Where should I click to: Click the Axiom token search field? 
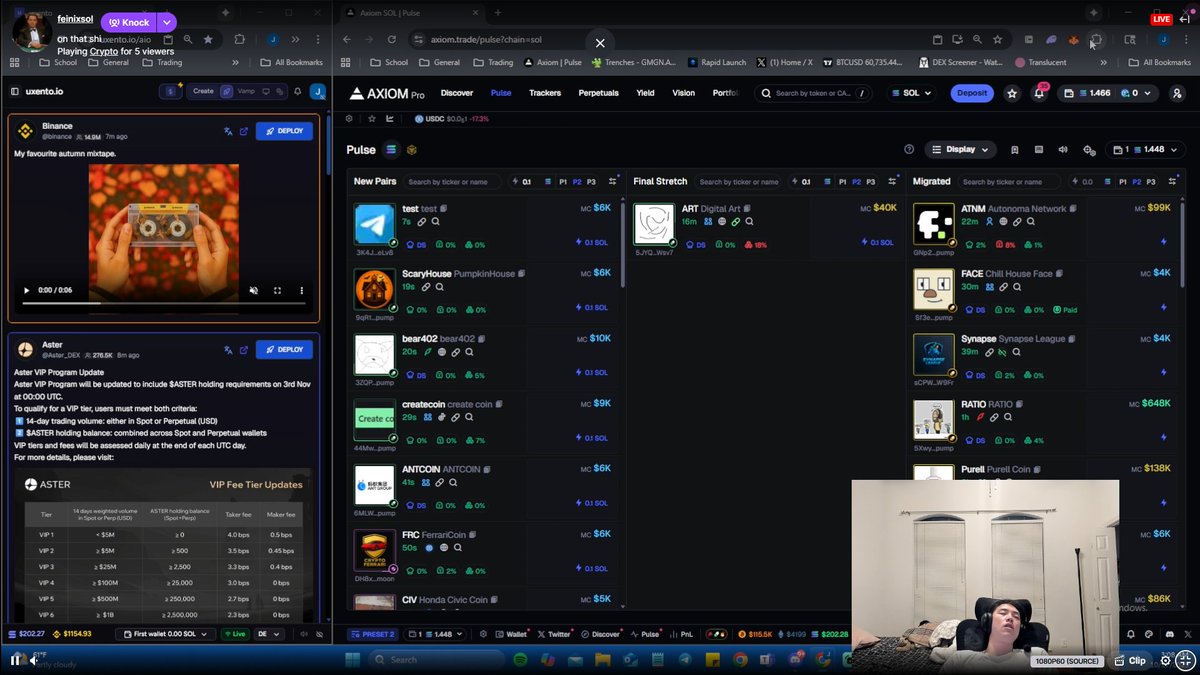[x=814, y=93]
